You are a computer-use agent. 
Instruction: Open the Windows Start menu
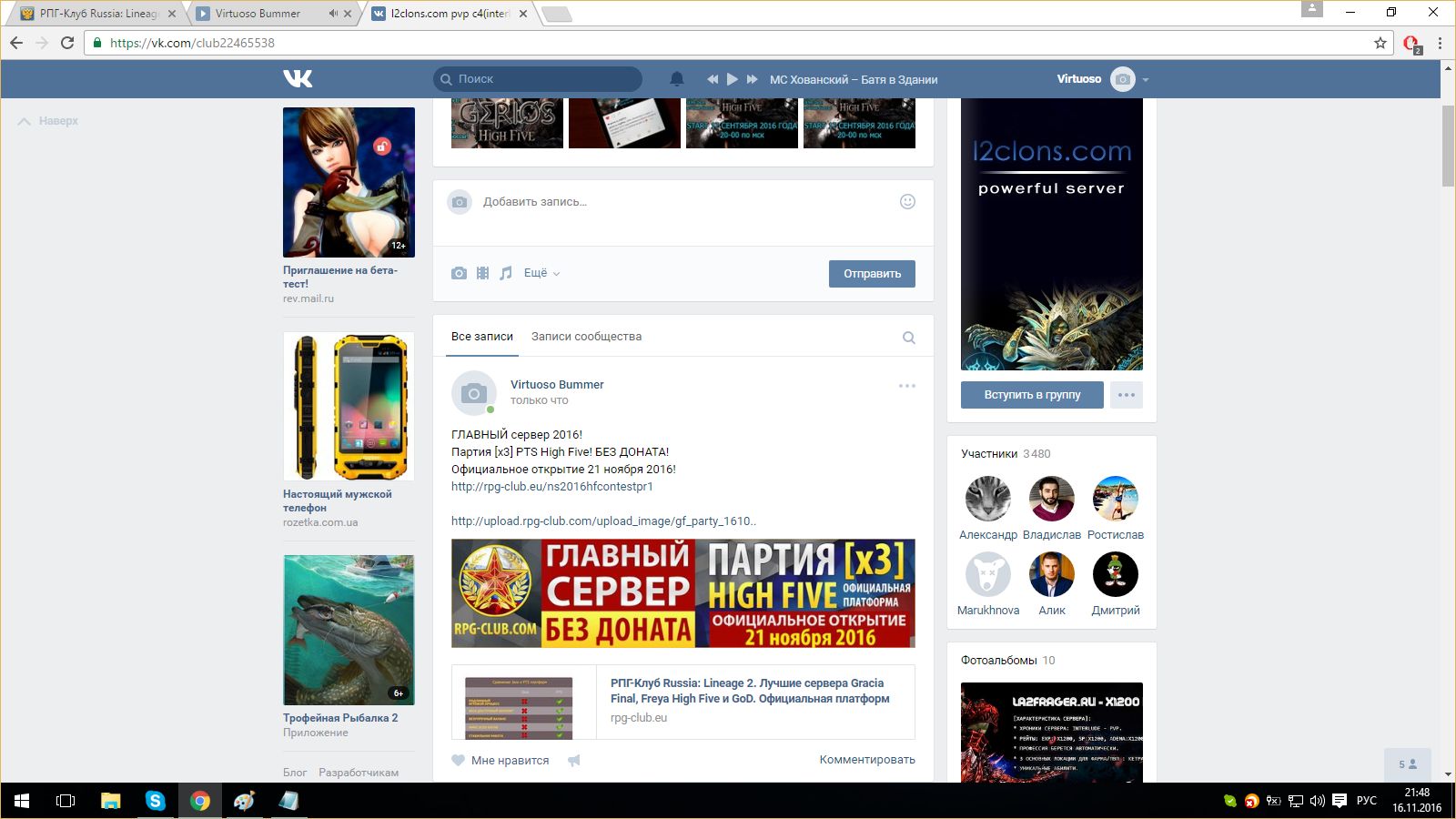(x=22, y=801)
